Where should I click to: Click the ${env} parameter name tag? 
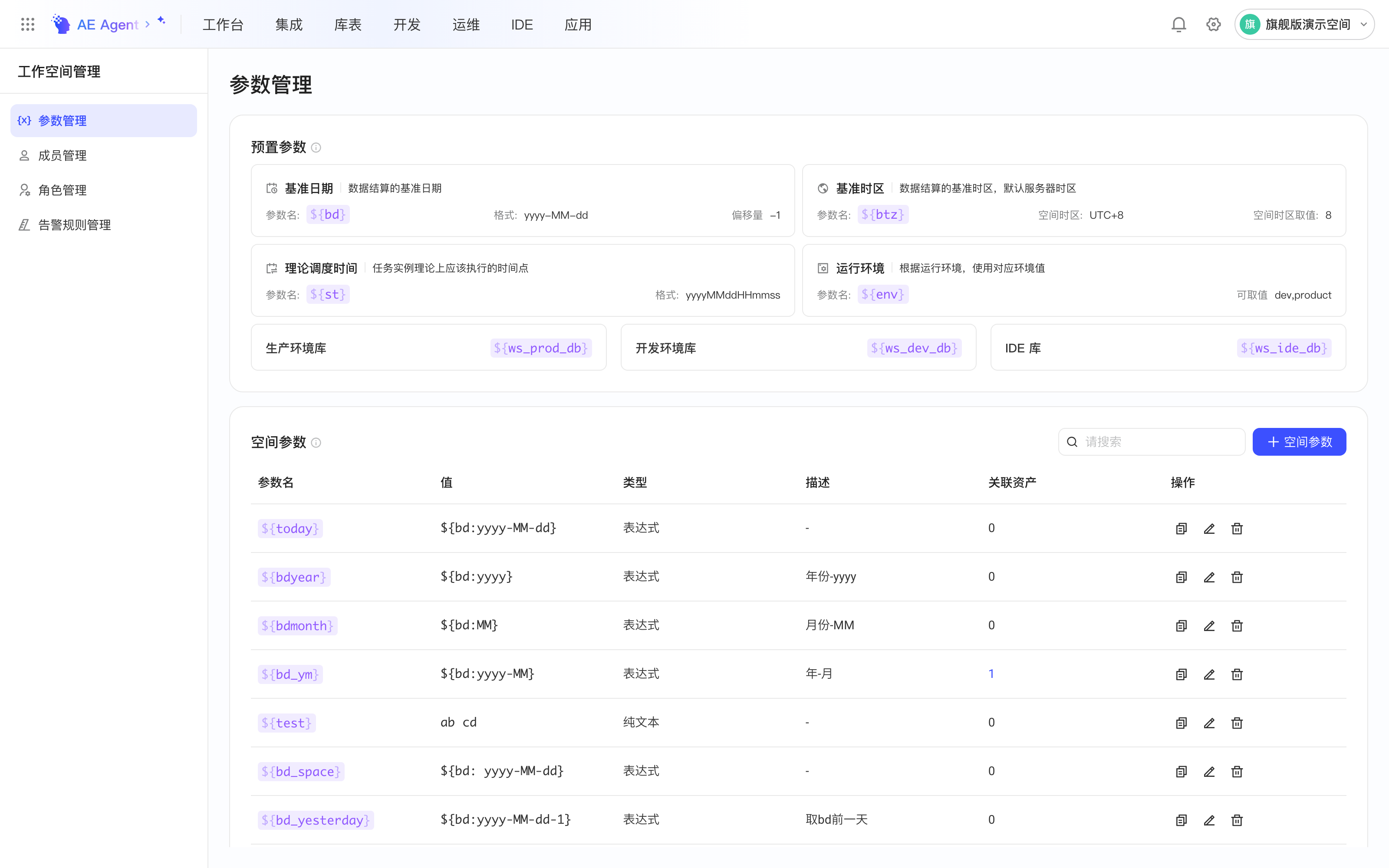tap(883, 295)
